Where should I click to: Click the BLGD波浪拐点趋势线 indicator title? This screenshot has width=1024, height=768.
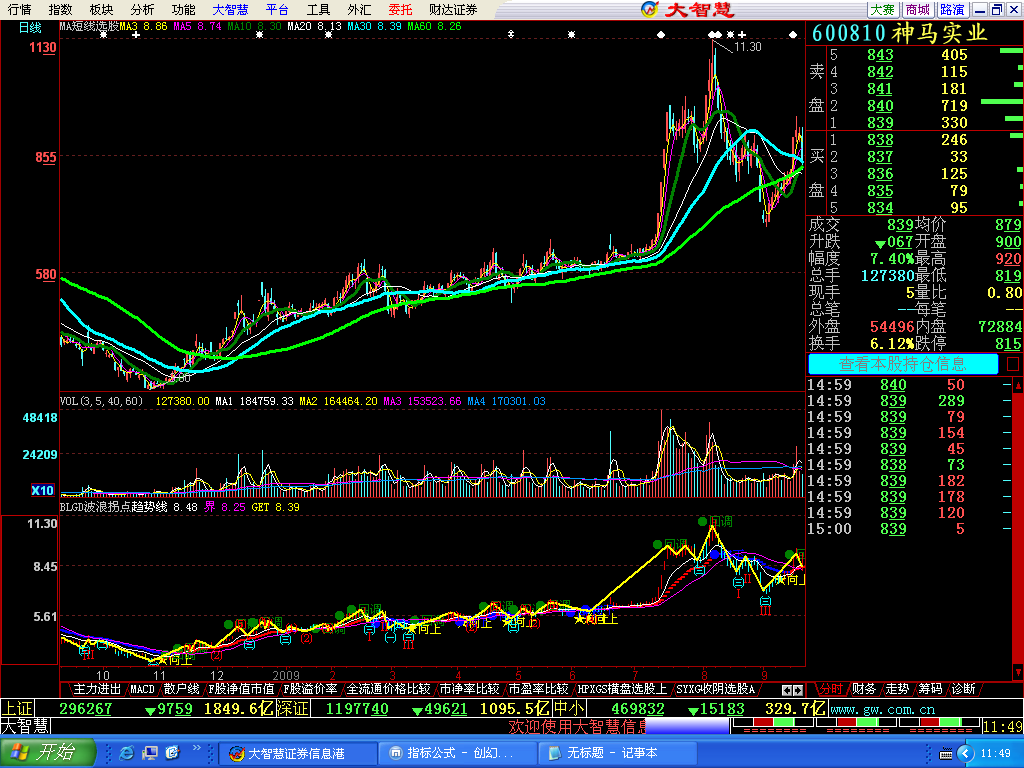[114, 507]
